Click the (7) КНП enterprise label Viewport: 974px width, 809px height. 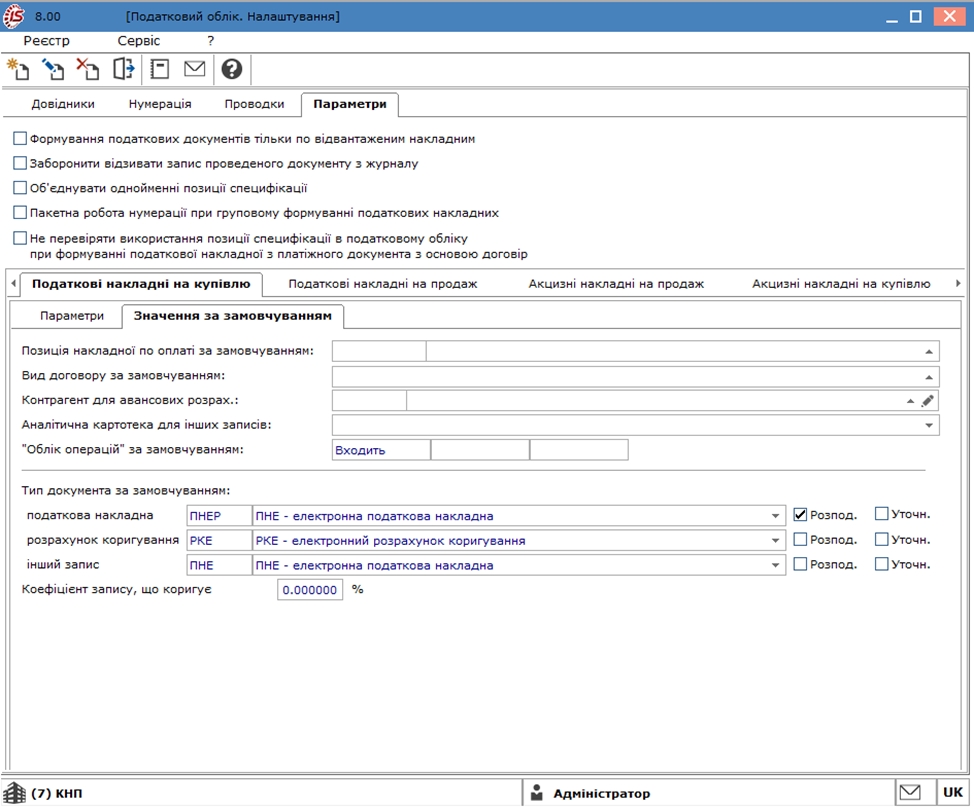coord(57,793)
